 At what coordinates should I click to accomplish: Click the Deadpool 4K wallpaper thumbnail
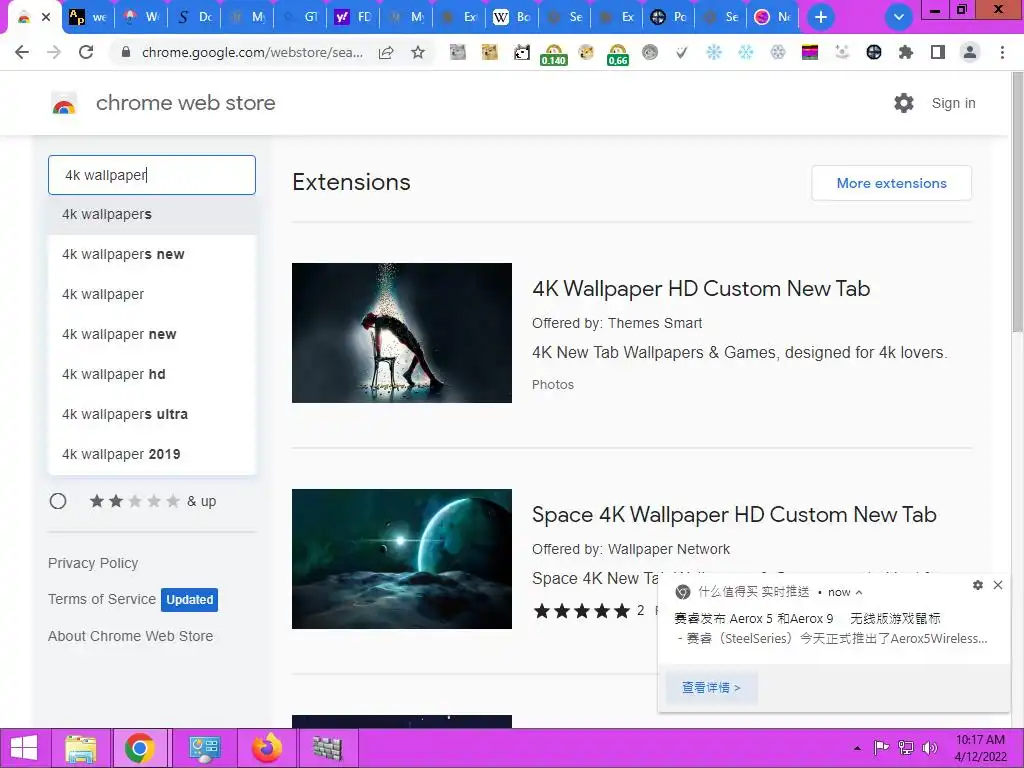[x=402, y=333]
